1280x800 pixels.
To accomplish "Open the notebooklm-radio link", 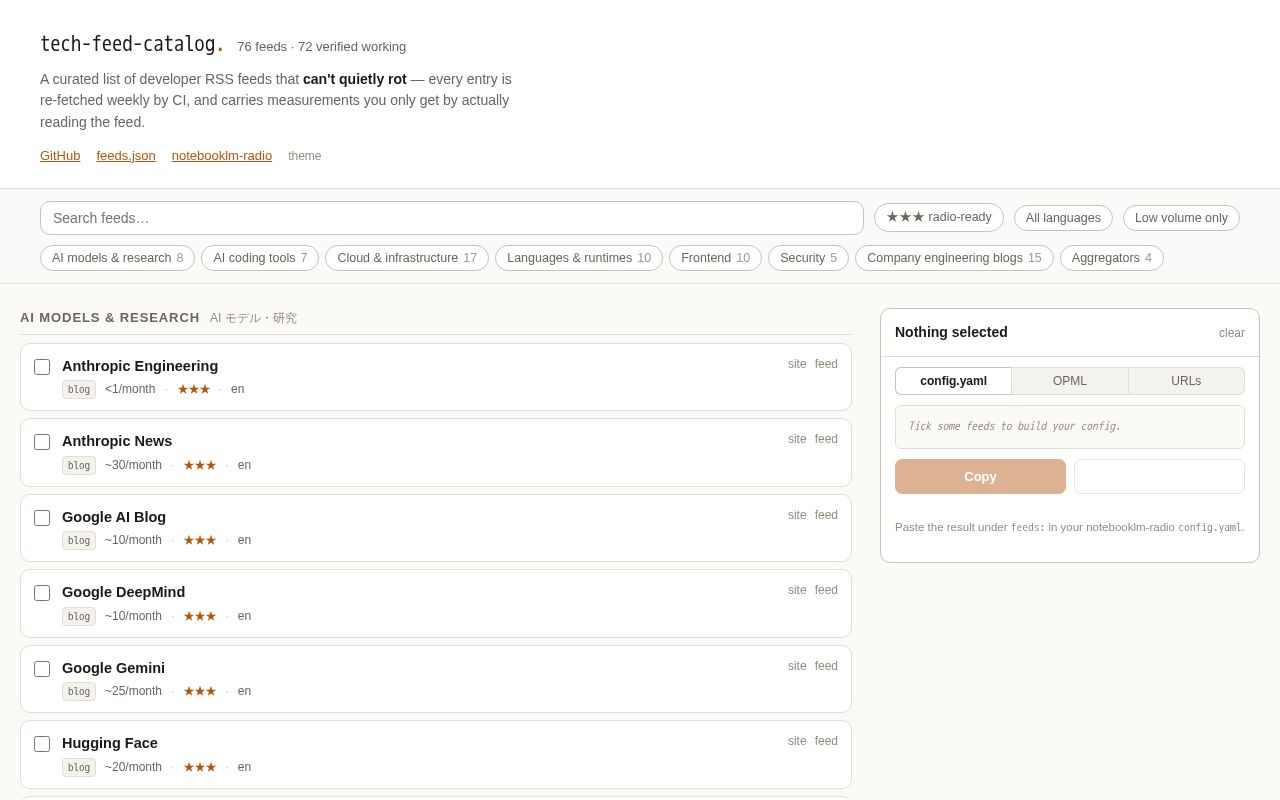I will [x=222, y=155].
